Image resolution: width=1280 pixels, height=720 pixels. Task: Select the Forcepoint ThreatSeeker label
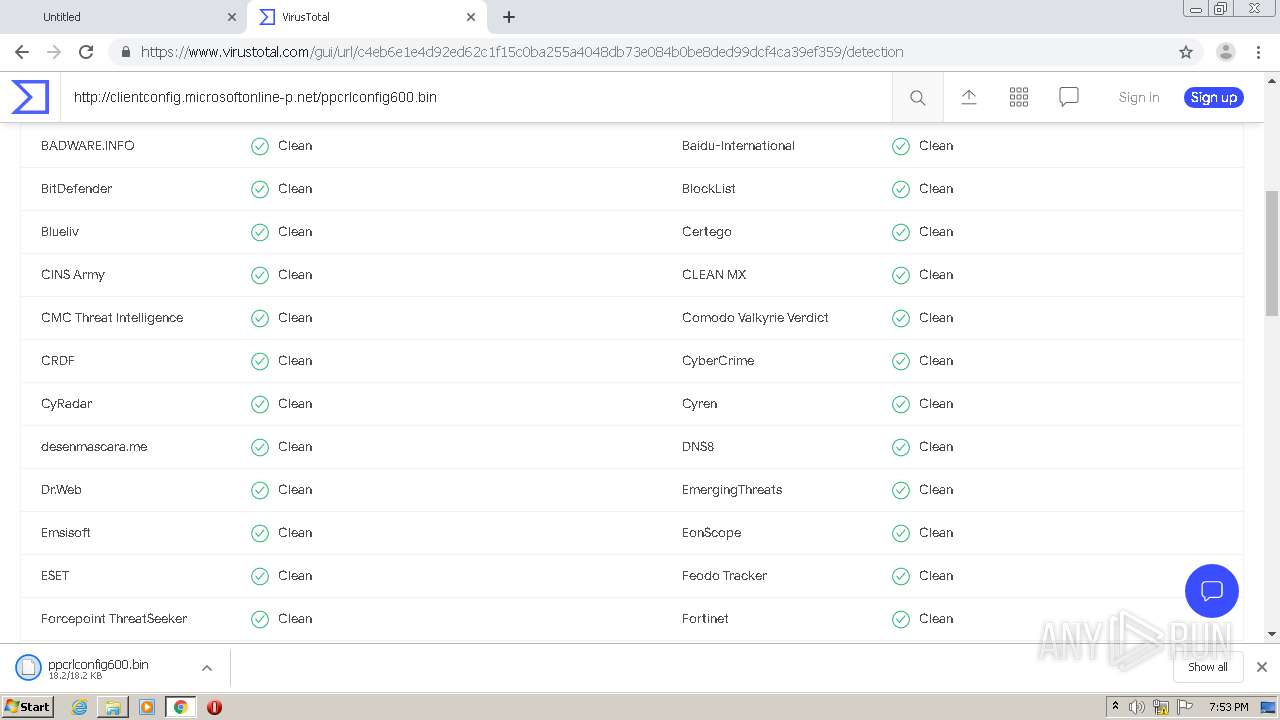pyautogui.click(x=114, y=619)
